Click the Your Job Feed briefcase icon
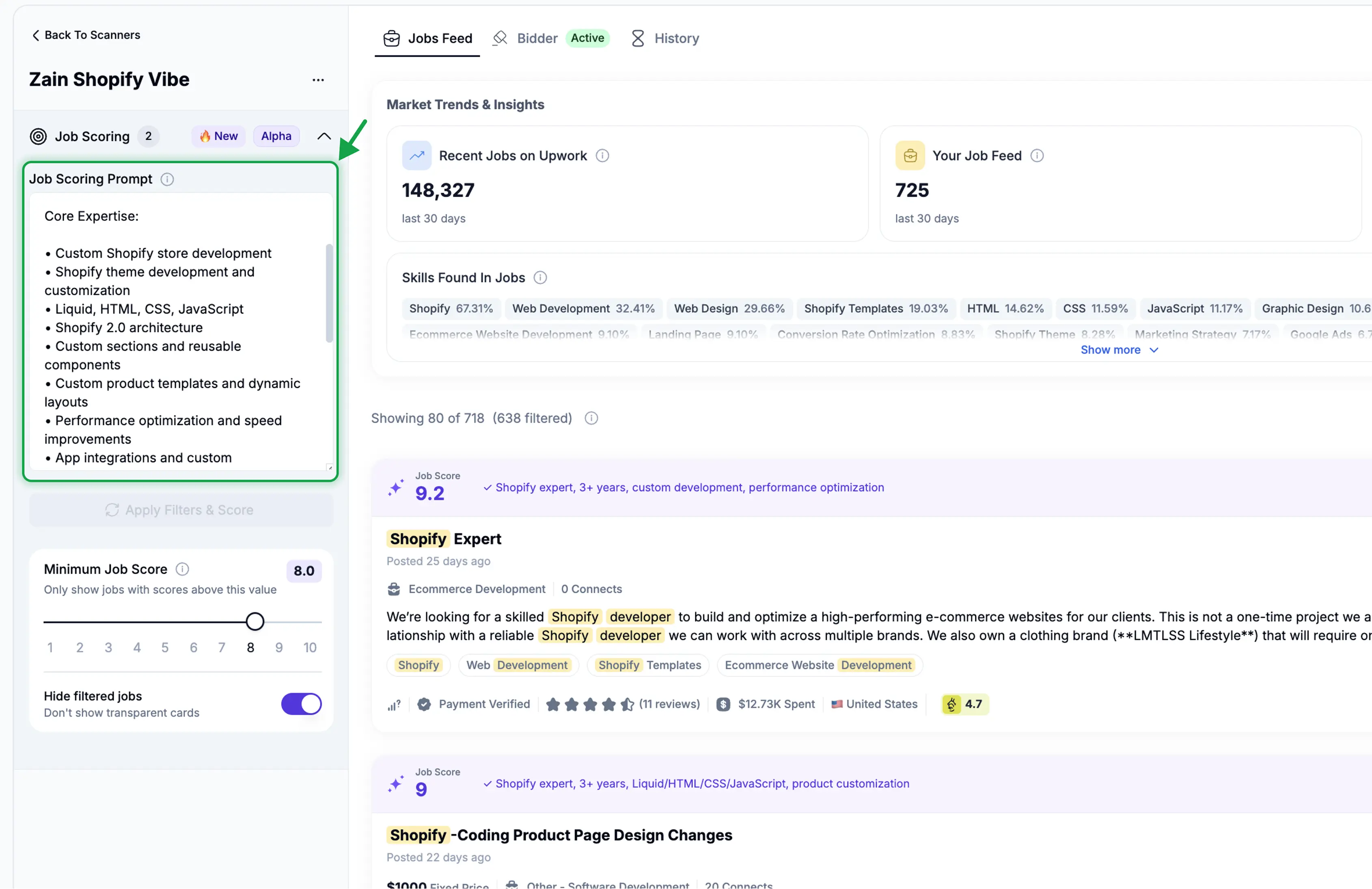Viewport: 1372px width, 889px height. point(910,155)
